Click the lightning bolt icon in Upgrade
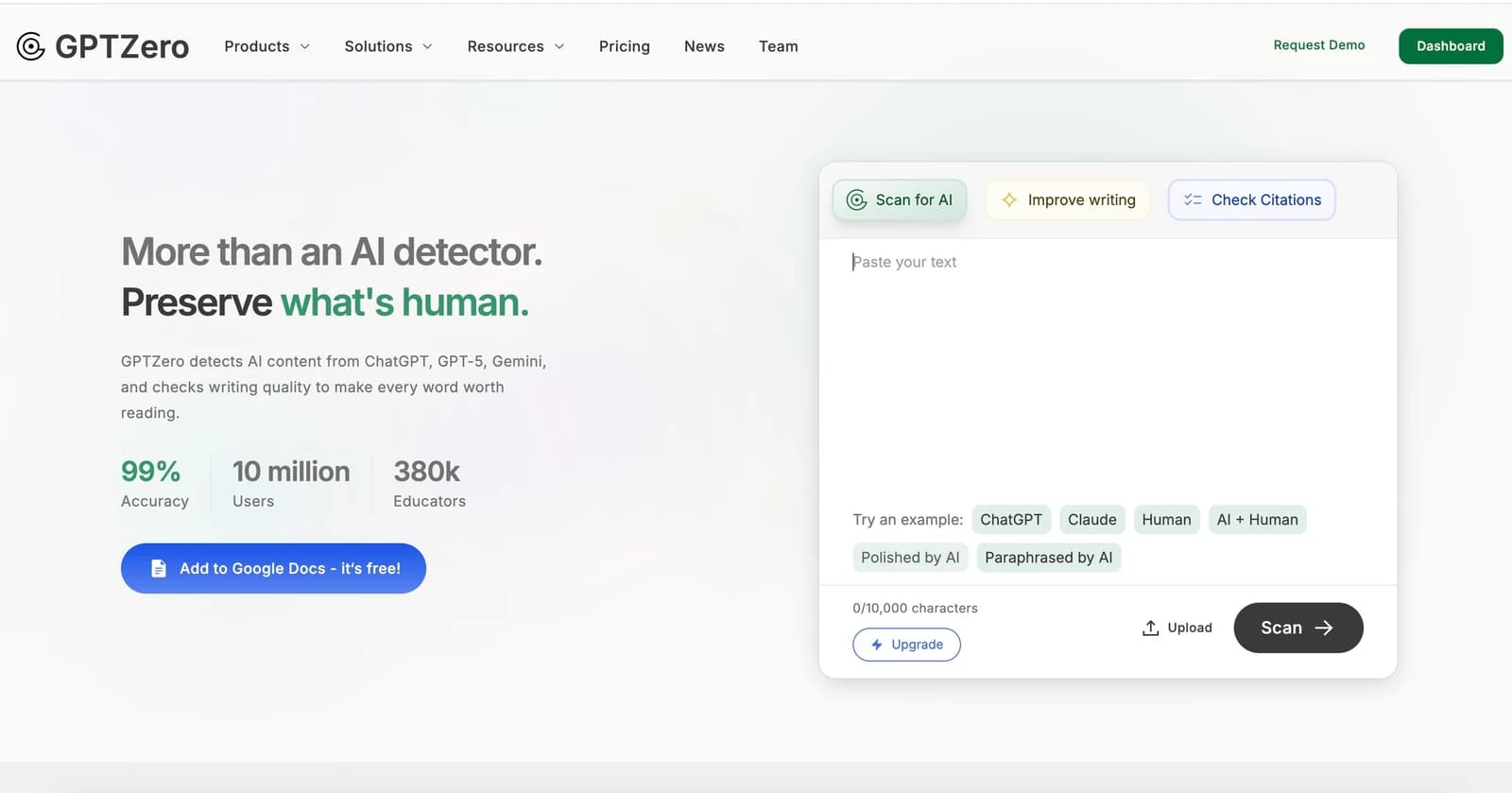Image resolution: width=1512 pixels, height=793 pixels. [877, 645]
